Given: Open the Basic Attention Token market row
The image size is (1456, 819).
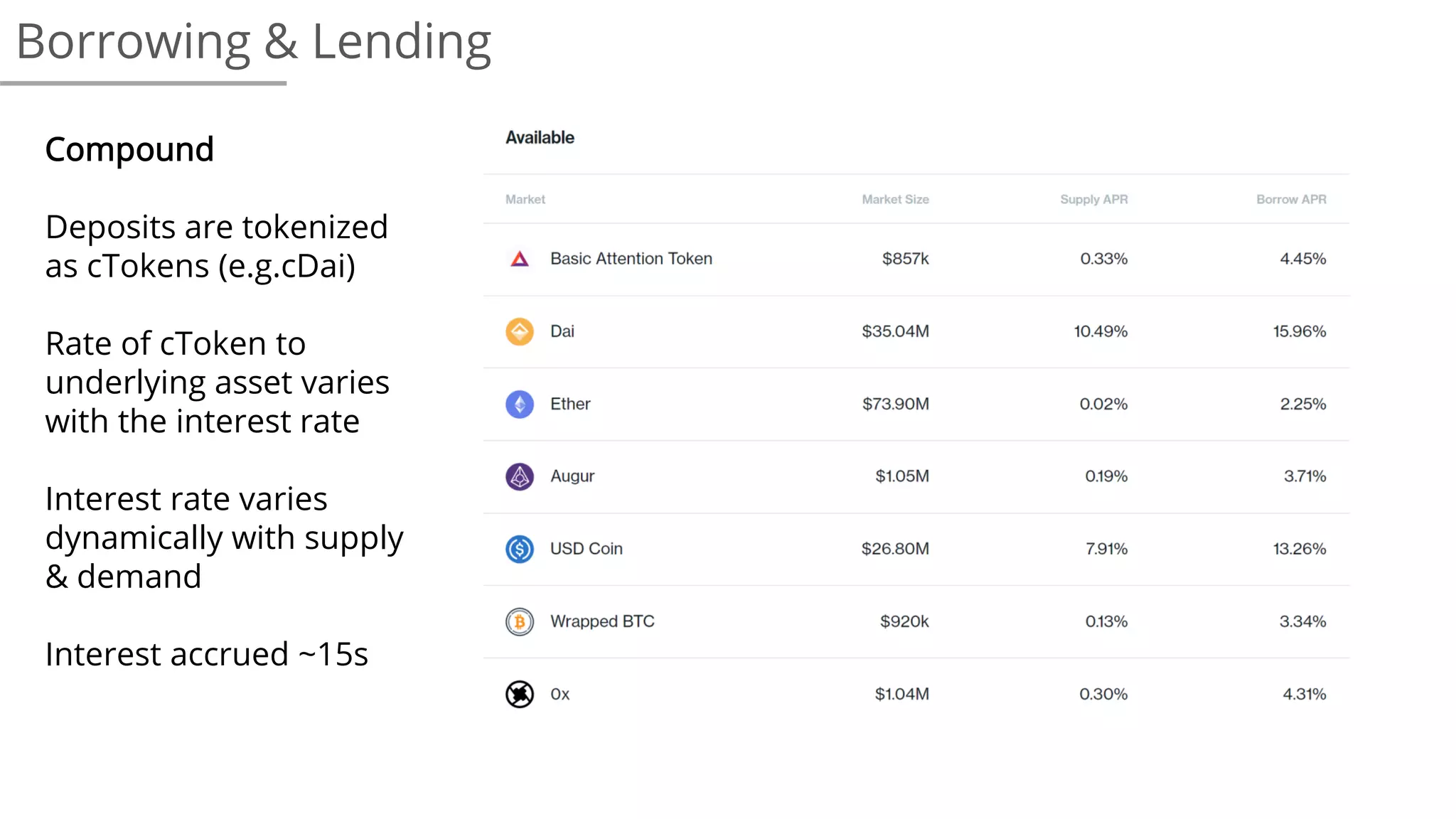Looking at the screenshot, I should (916, 259).
